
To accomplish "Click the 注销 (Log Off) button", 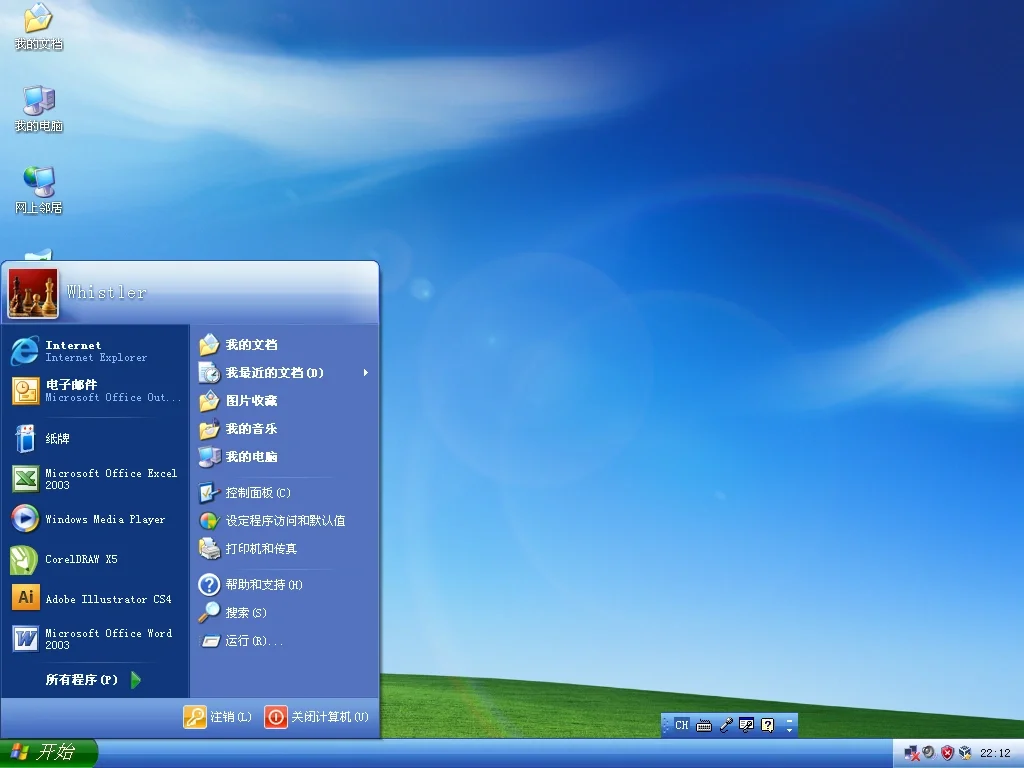I will tap(218, 717).
